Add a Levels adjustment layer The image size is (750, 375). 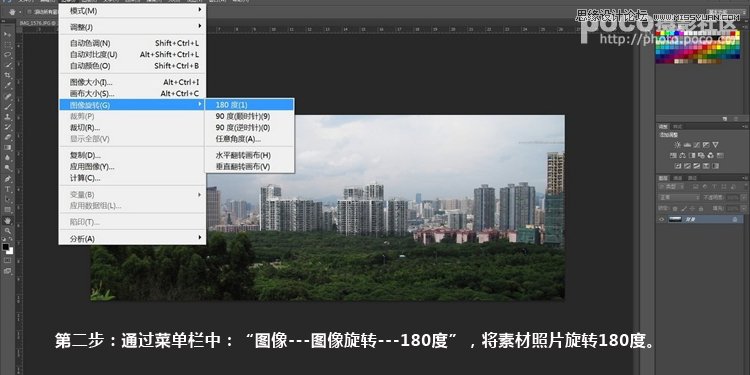pos(687,144)
